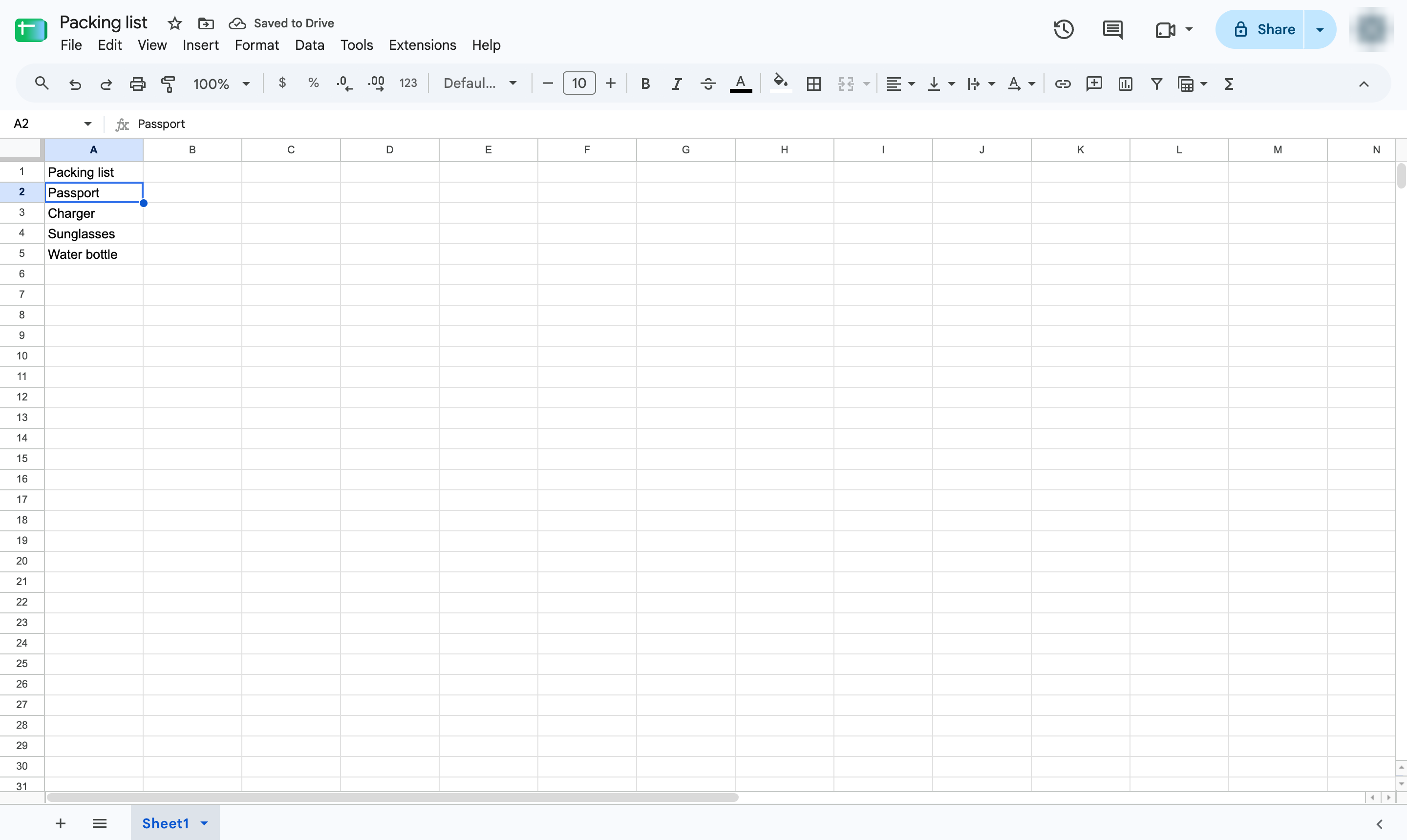The image size is (1407, 840).
Task: Open the text color picker
Action: 740,84
